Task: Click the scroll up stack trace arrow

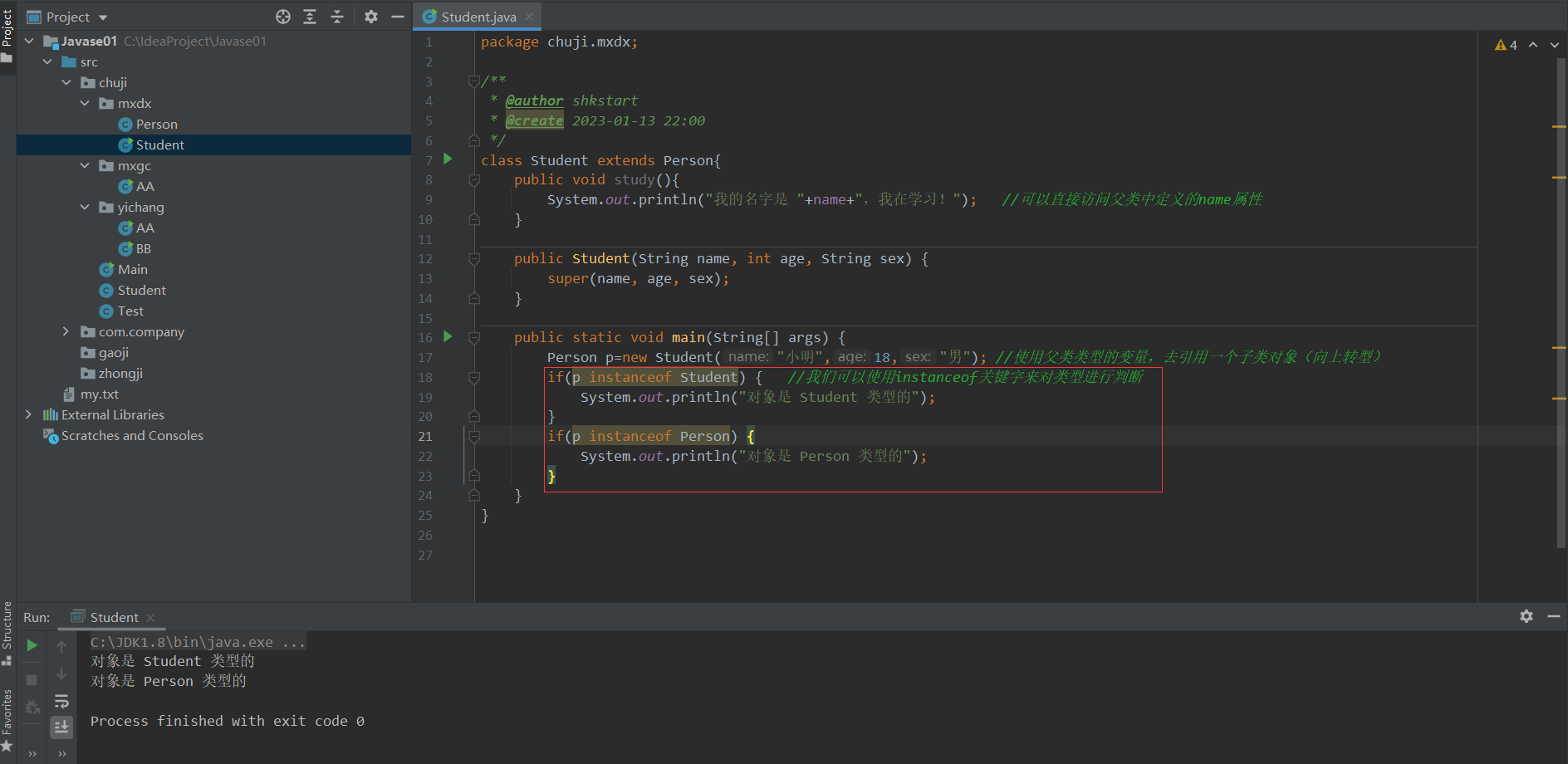Action: click(x=61, y=646)
